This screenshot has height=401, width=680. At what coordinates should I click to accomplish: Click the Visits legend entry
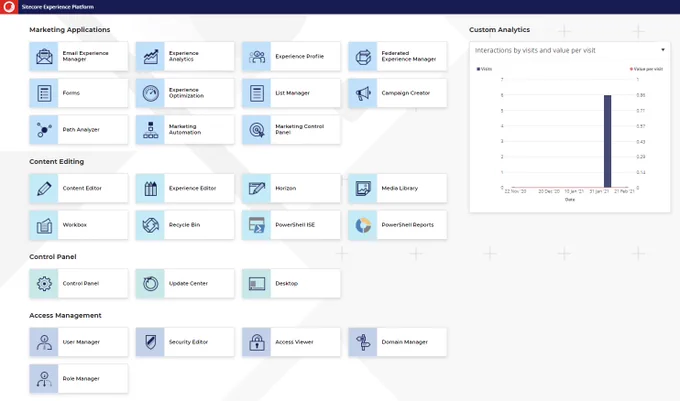(x=484, y=69)
